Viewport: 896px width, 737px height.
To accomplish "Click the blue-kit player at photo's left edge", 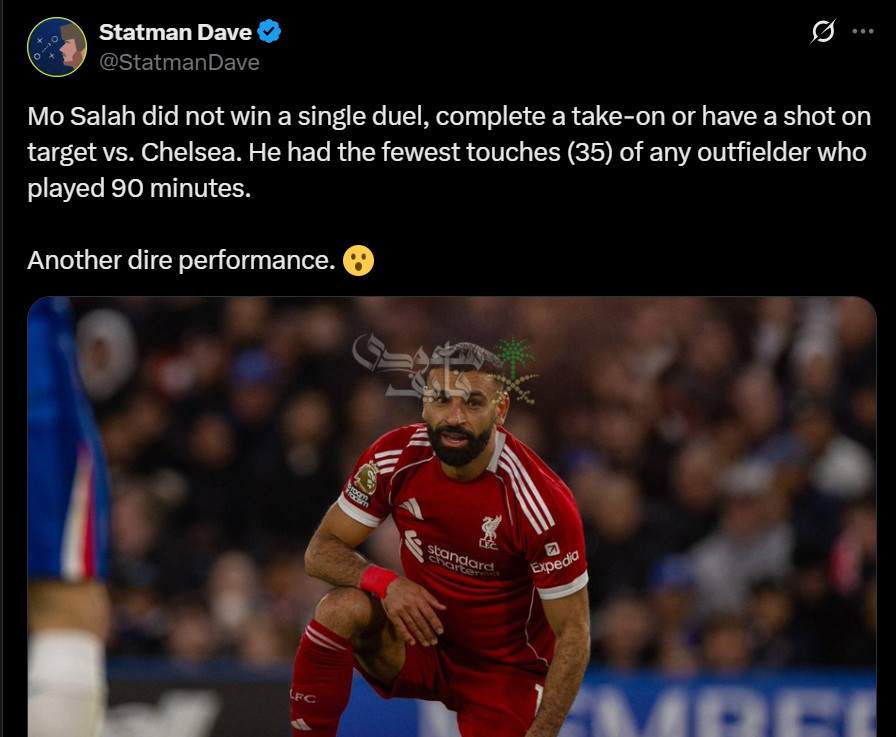I will tap(69, 516).
